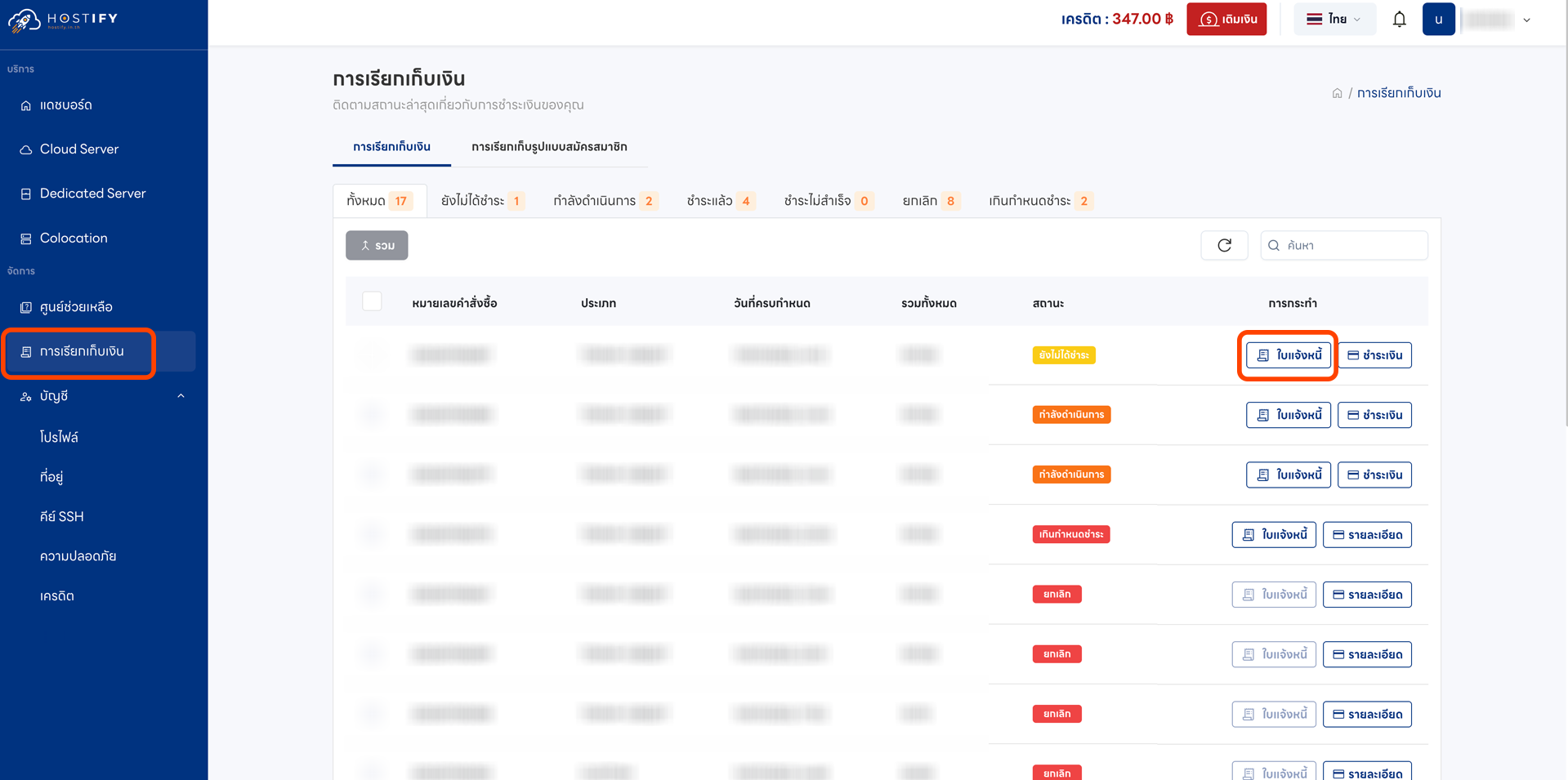Click ชำระเงิน for the ยังไม่ได้ชำระ row
The image size is (1568, 780).
[1374, 355]
